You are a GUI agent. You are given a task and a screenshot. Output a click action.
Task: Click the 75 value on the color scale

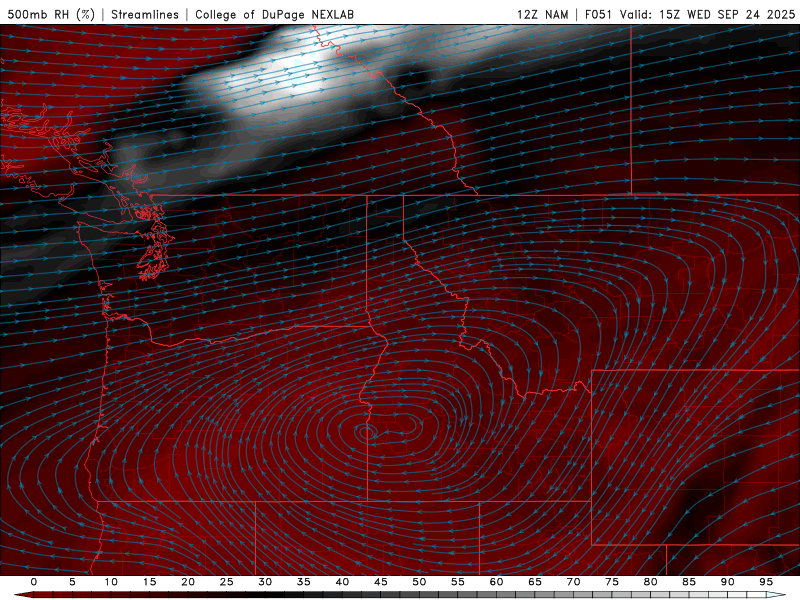612,582
